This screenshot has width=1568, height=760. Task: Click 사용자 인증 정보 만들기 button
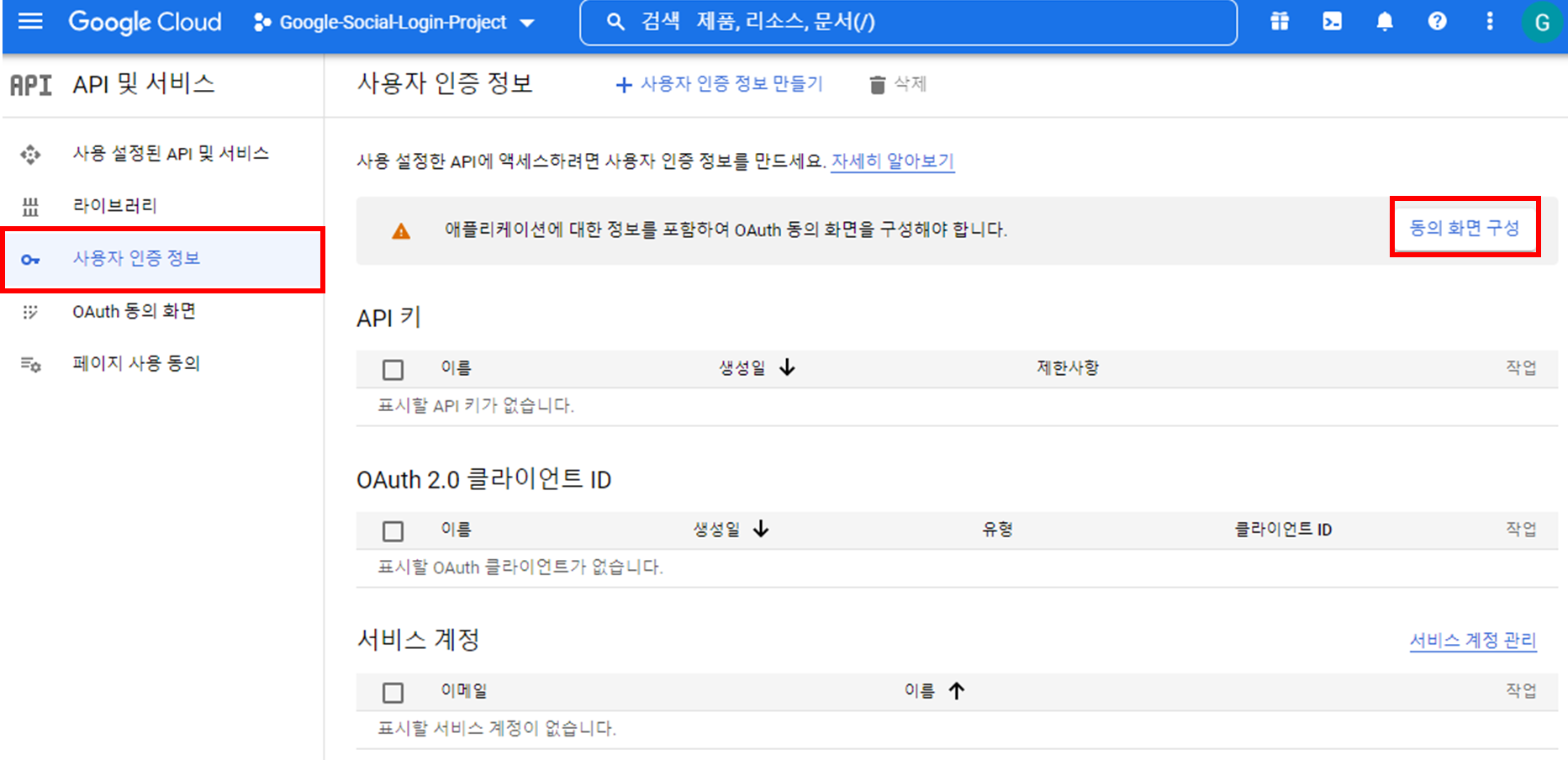coord(719,84)
